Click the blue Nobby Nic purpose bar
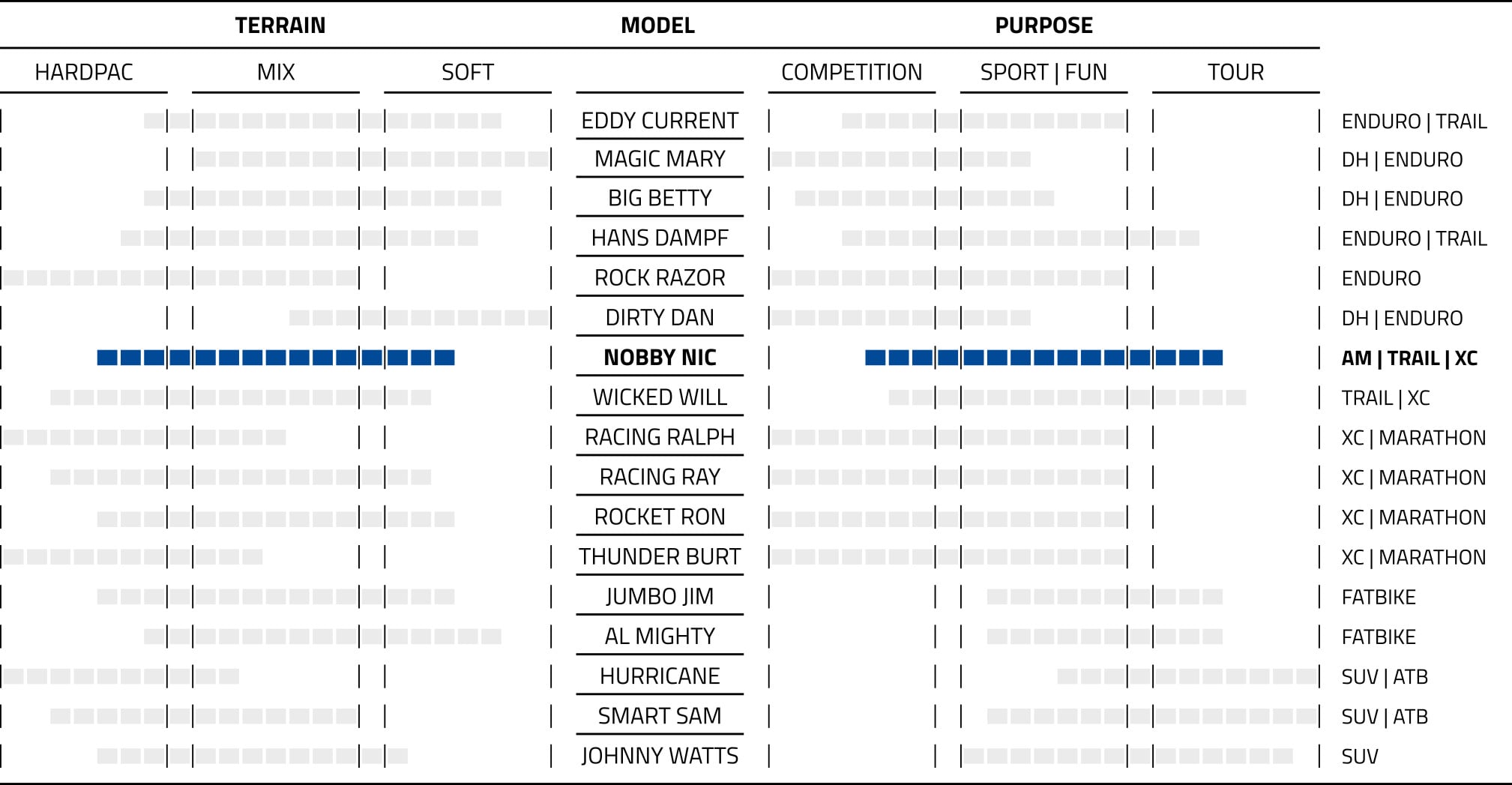Viewport: 1512px width, 785px height. [1043, 358]
